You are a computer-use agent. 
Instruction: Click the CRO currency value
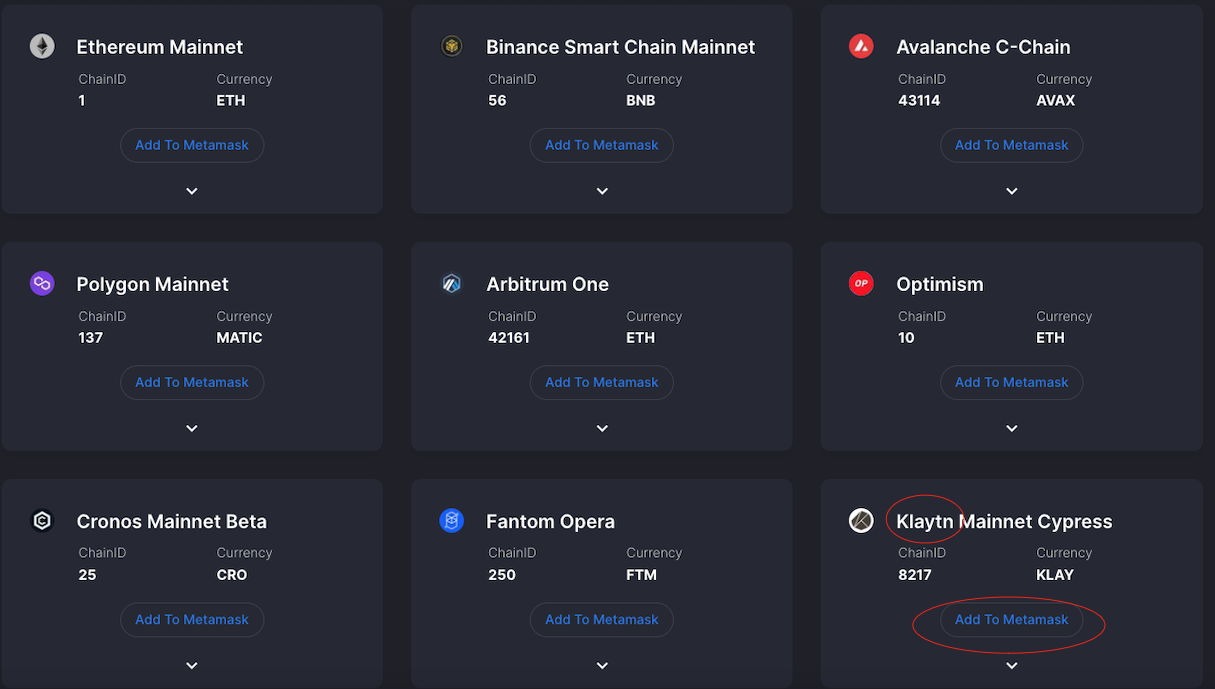pos(232,574)
